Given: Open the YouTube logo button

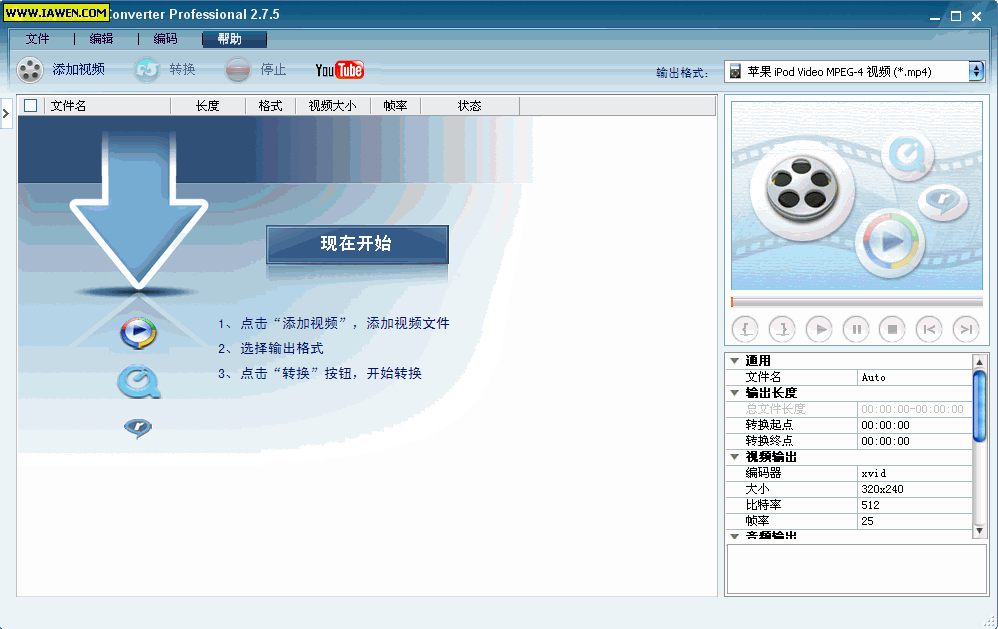Looking at the screenshot, I should (339, 70).
